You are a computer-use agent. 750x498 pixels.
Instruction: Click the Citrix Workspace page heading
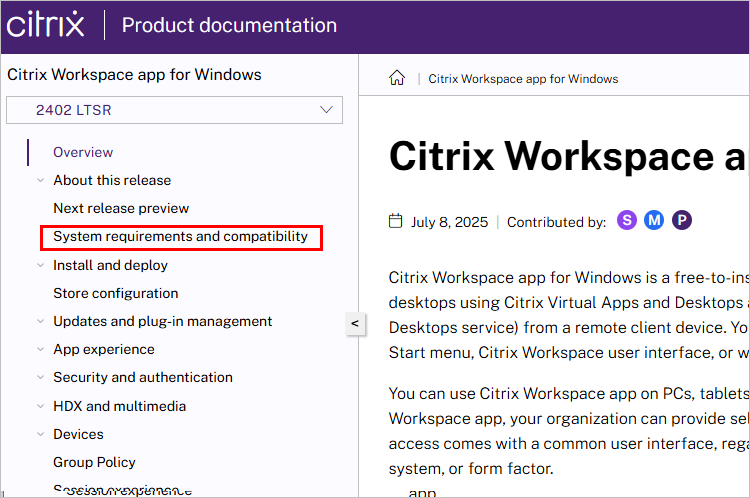(568, 156)
